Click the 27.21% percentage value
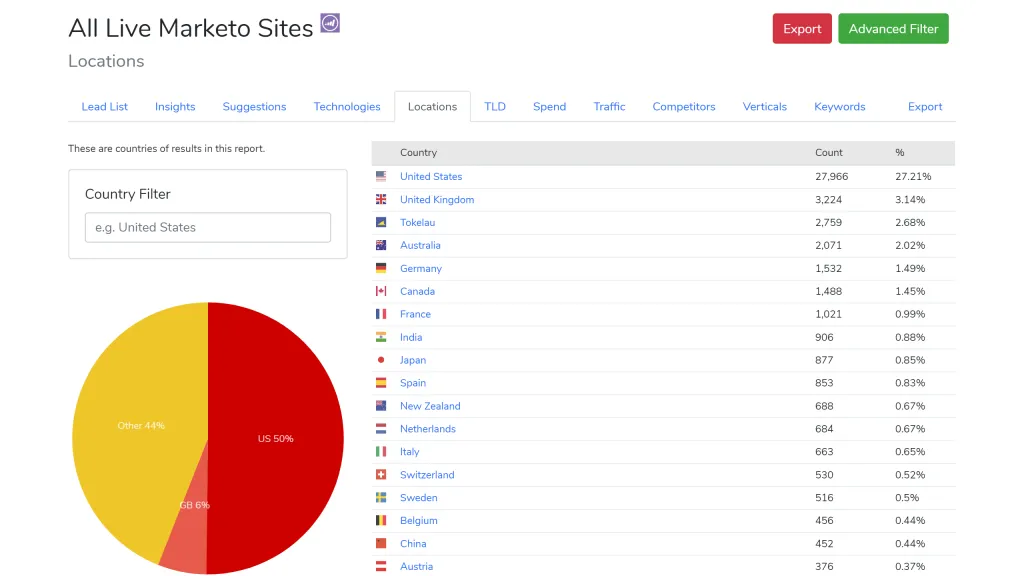The width and height of the screenshot is (1024, 576). point(913,176)
